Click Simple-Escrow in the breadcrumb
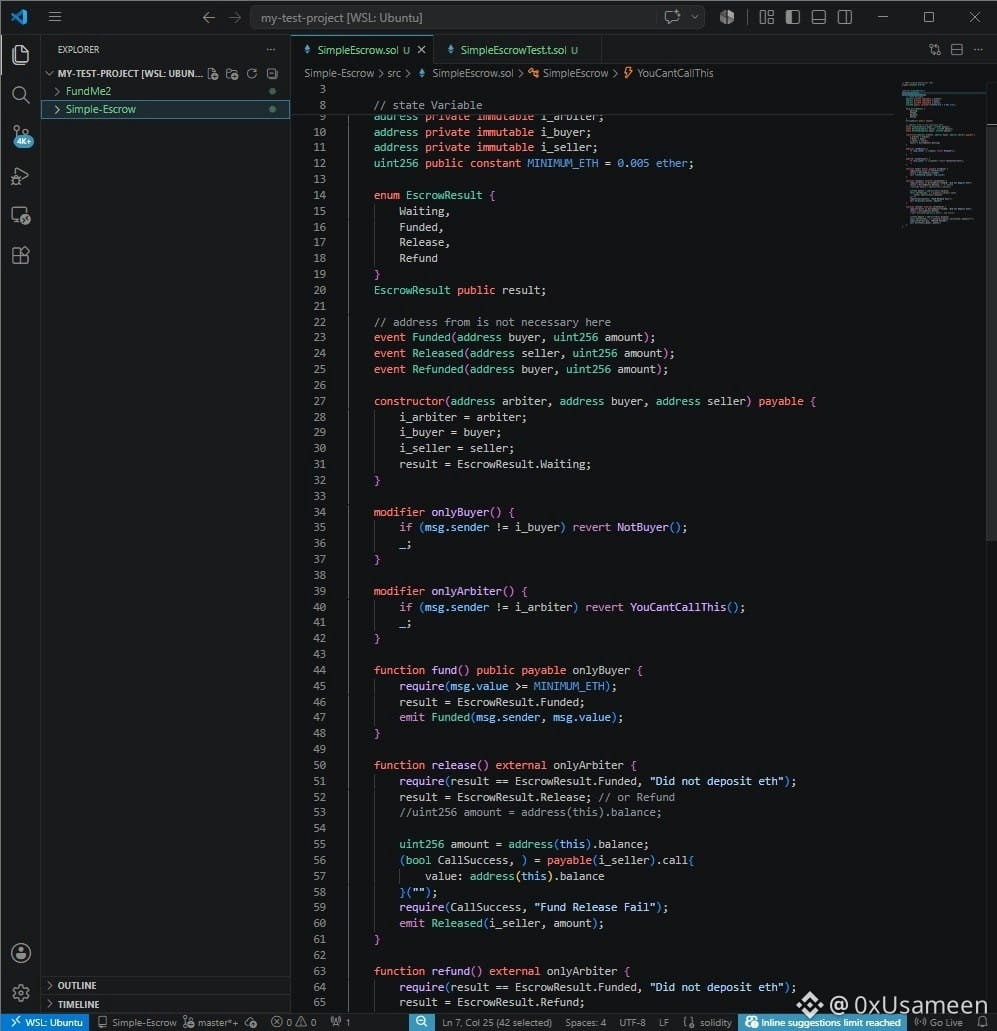The width and height of the screenshot is (997, 1031). (x=339, y=73)
